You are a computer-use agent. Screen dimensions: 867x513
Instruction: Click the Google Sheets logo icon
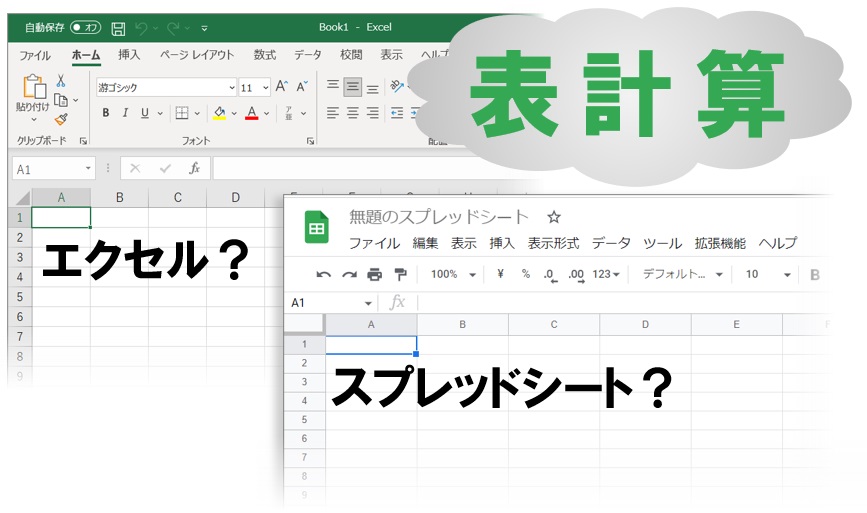(317, 227)
